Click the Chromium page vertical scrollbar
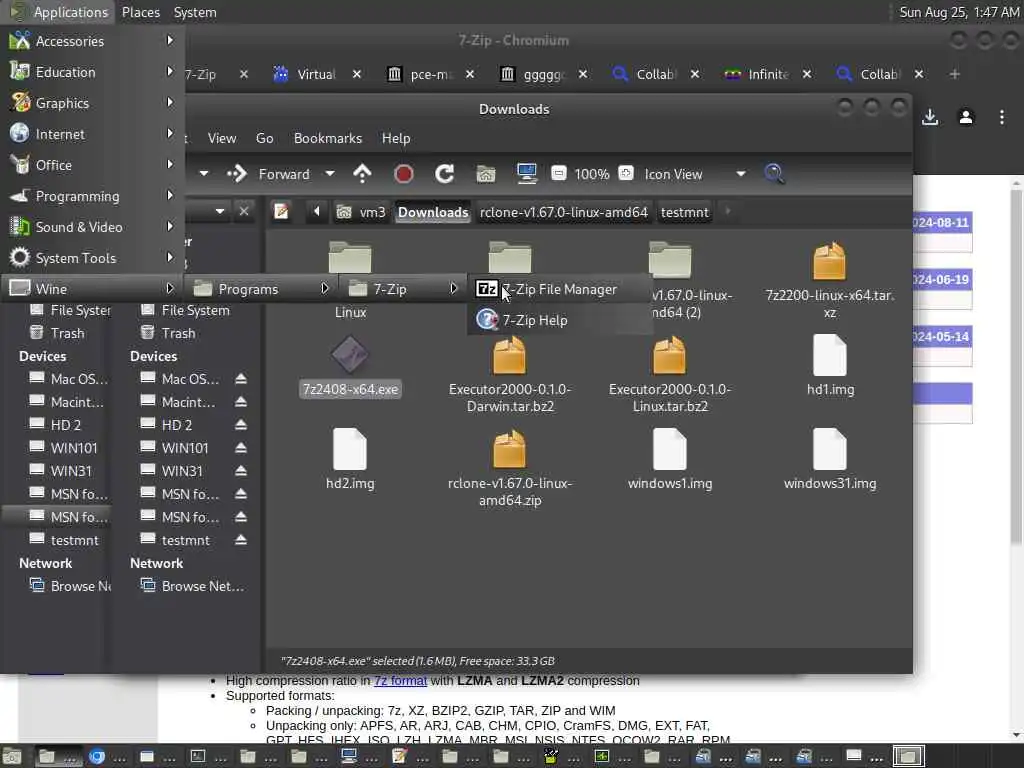This screenshot has width=1024, height=768. coord(1016,366)
